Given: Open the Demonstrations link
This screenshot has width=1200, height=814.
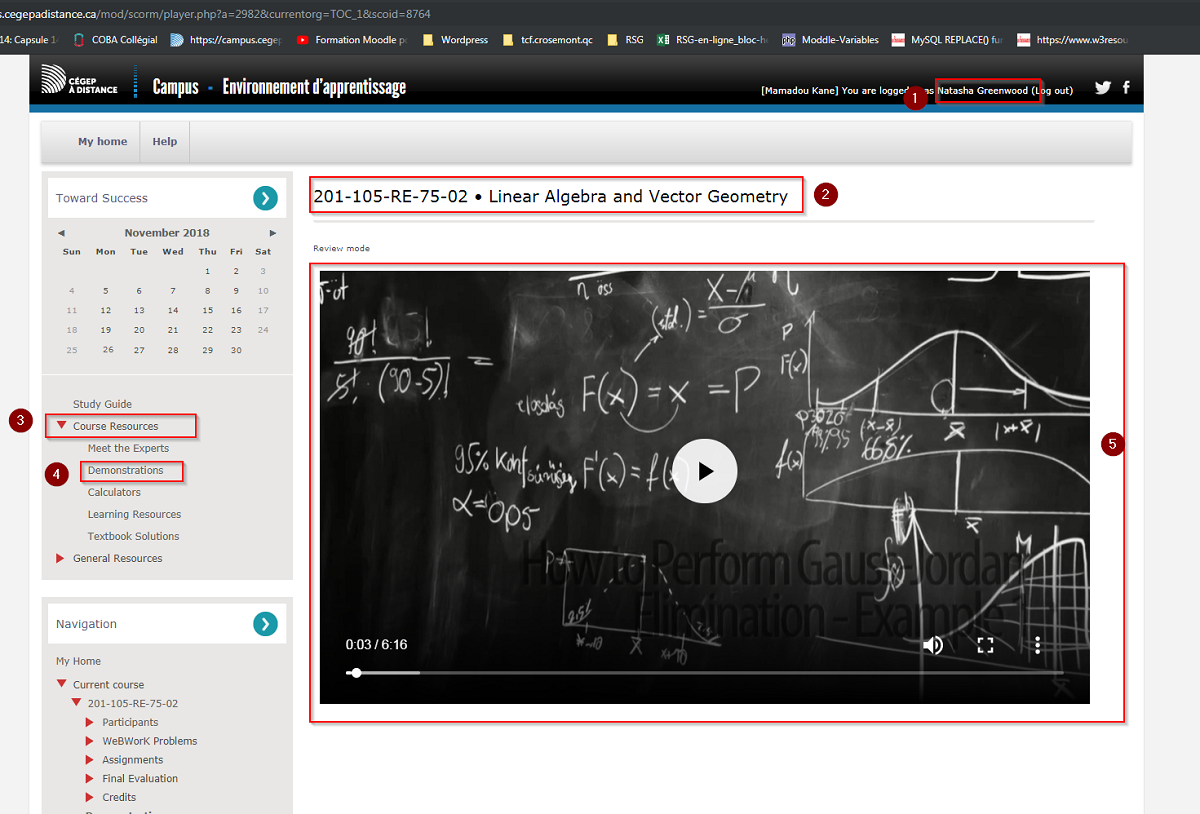Looking at the screenshot, I should coord(125,470).
